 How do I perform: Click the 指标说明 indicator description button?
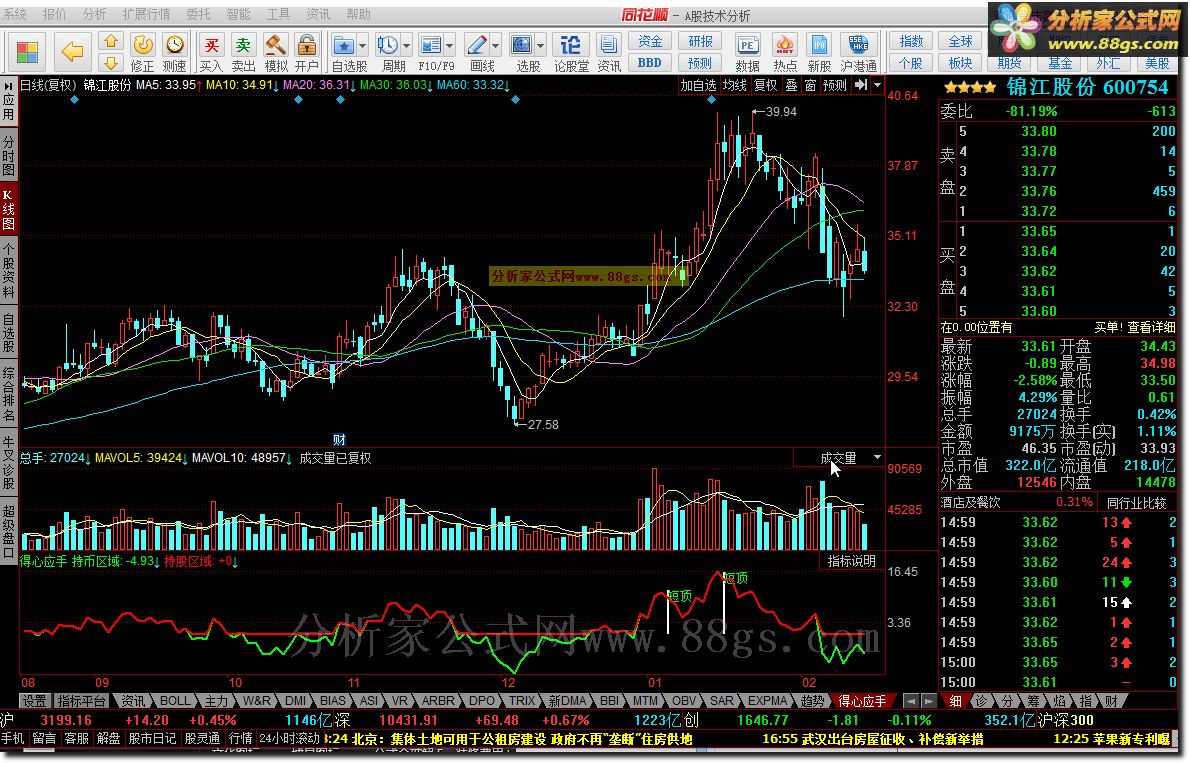tap(852, 561)
